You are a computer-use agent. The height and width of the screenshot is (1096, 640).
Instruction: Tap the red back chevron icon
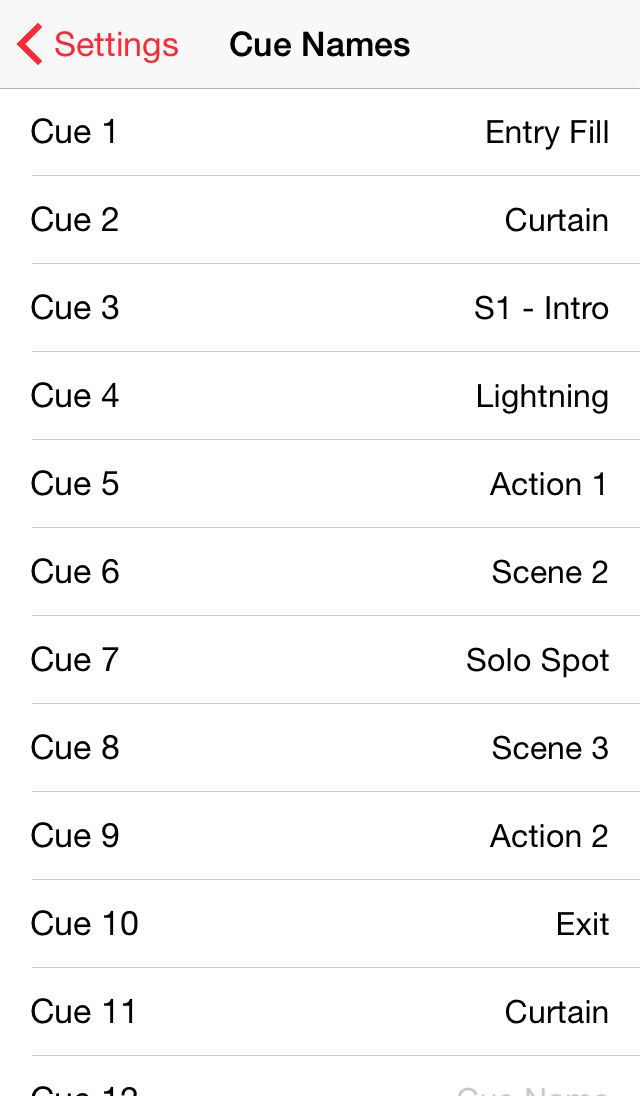[29, 45]
